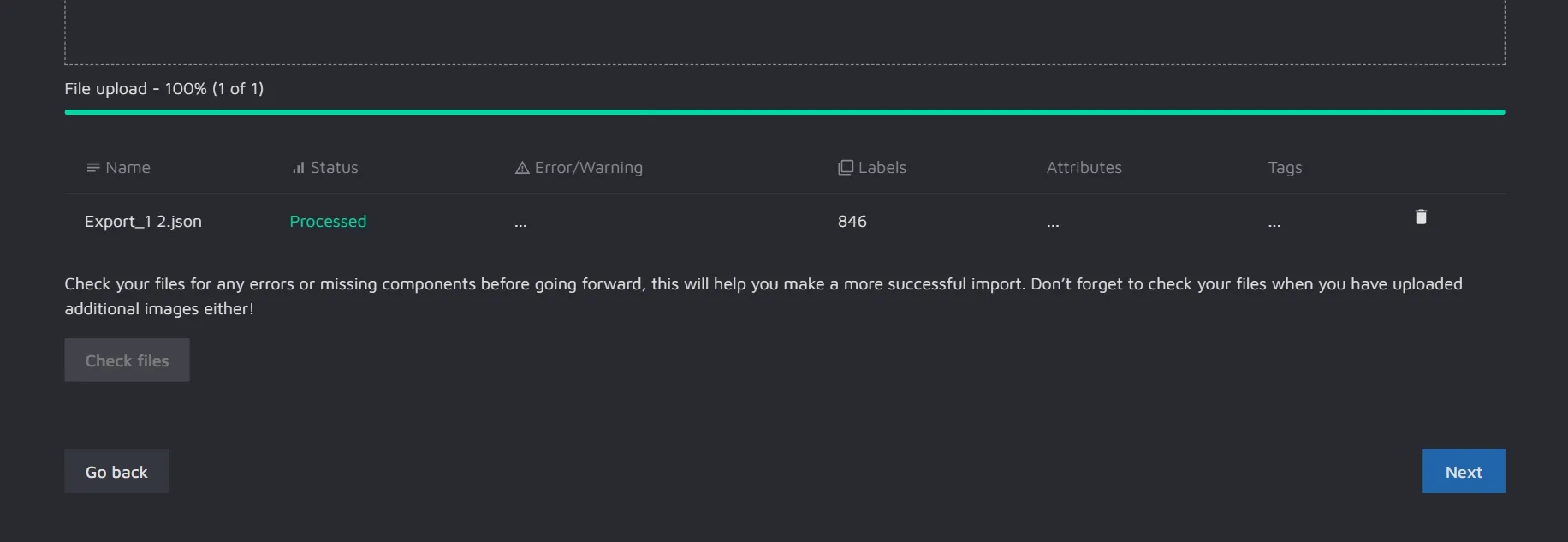Click the Attributes column header
Image resolution: width=1568 pixels, height=542 pixels.
pos(1084,168)
